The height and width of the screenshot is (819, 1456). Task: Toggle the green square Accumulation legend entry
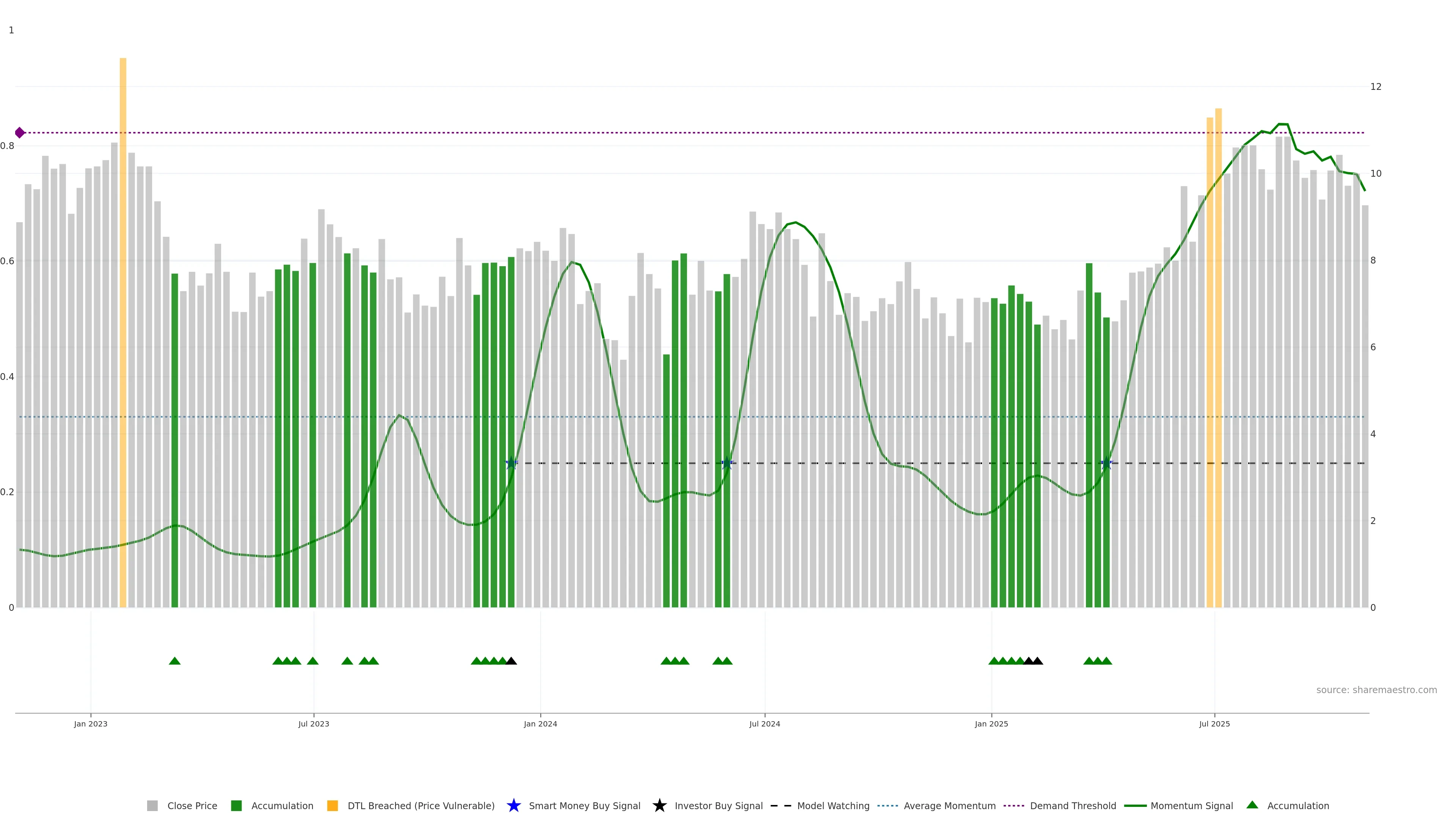(281, 806)
